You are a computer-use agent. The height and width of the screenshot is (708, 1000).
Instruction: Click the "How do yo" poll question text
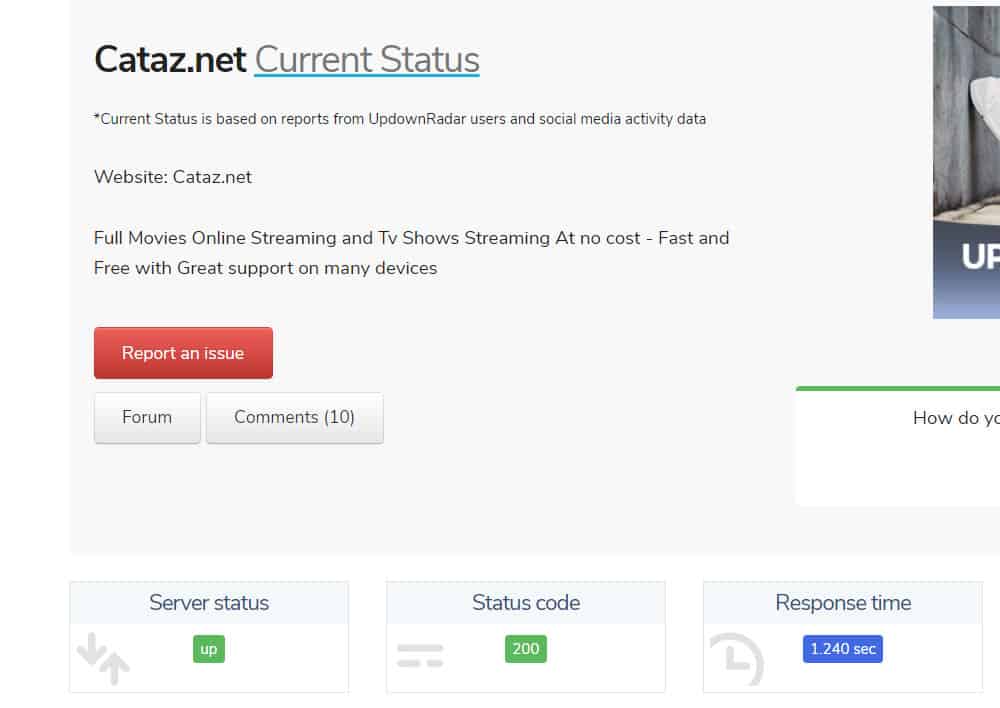tap(955, 418)
